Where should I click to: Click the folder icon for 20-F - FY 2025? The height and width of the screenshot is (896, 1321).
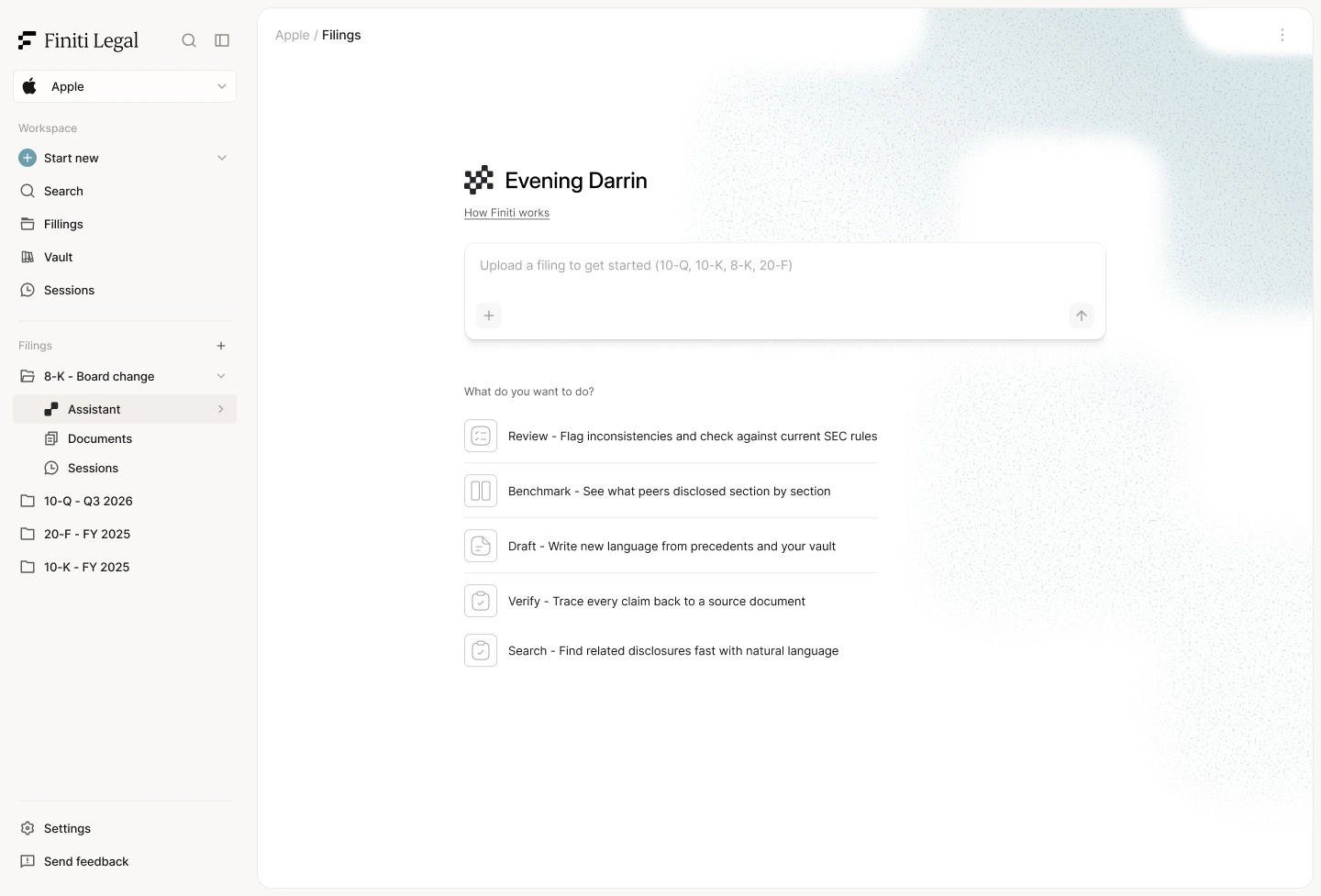[x=28, y=534]
